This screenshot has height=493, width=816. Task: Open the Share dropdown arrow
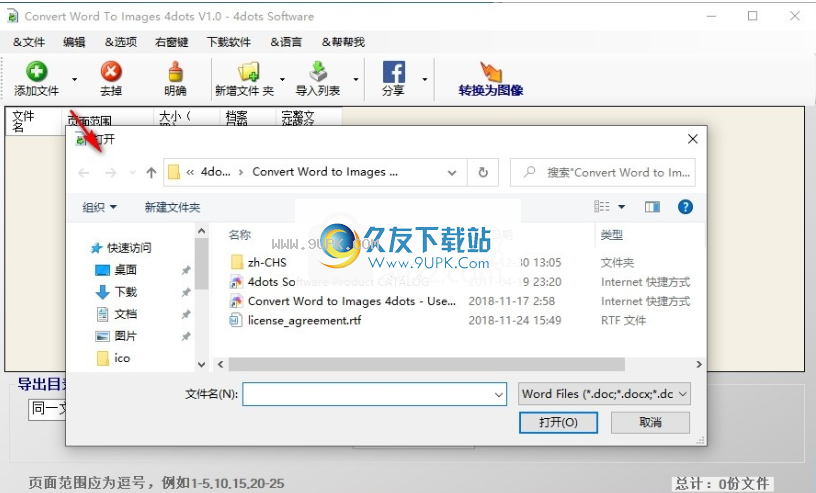tap(425, 79)
